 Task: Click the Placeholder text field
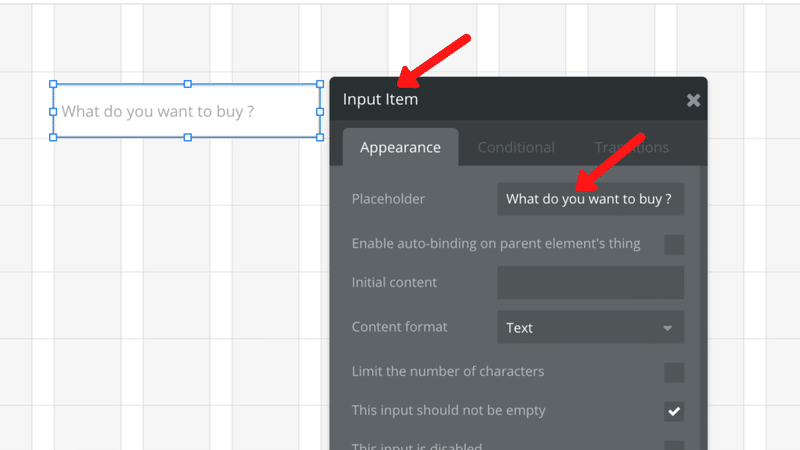coord(590,199)
